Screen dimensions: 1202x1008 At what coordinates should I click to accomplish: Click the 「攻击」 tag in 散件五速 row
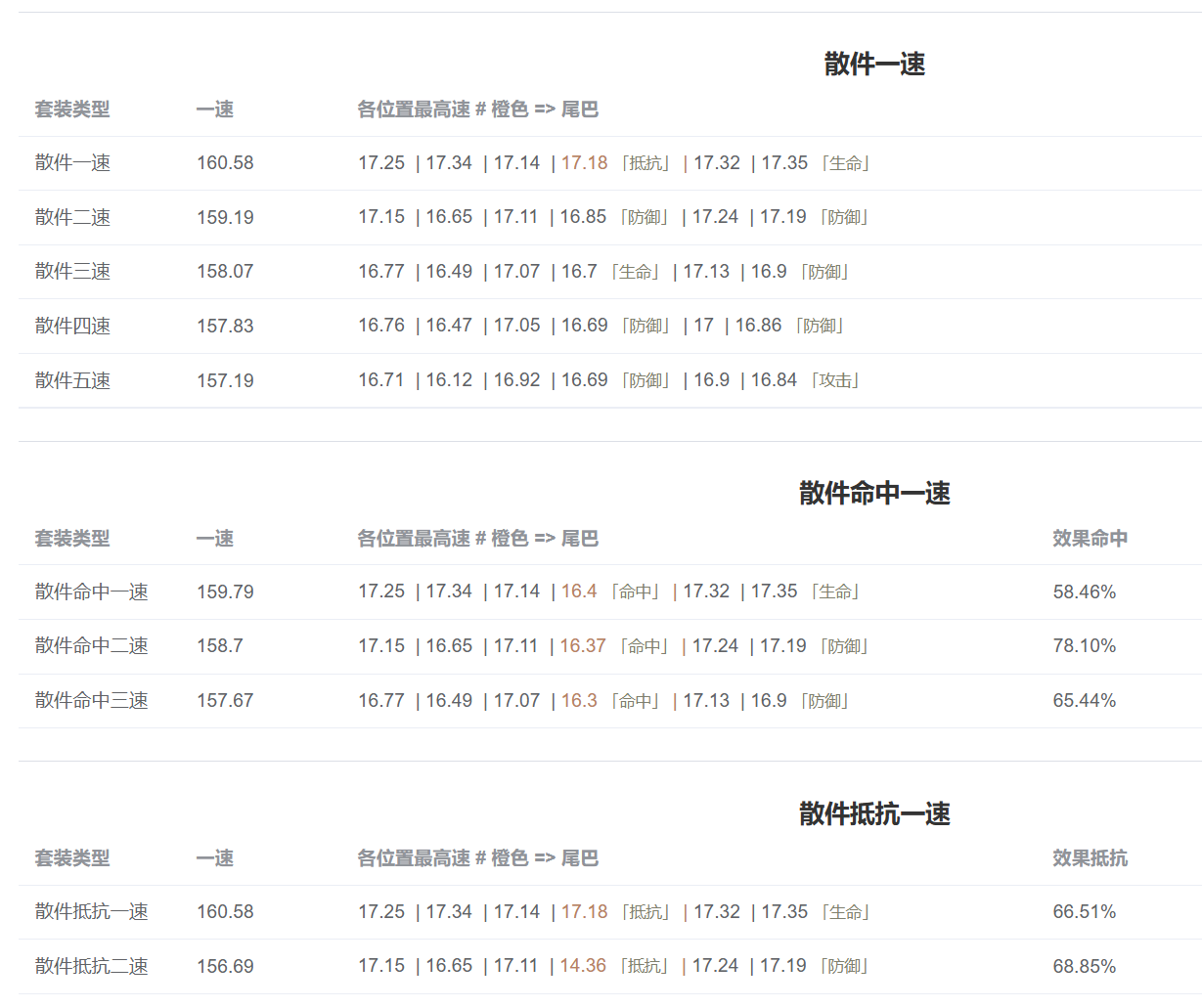[835, 380]
